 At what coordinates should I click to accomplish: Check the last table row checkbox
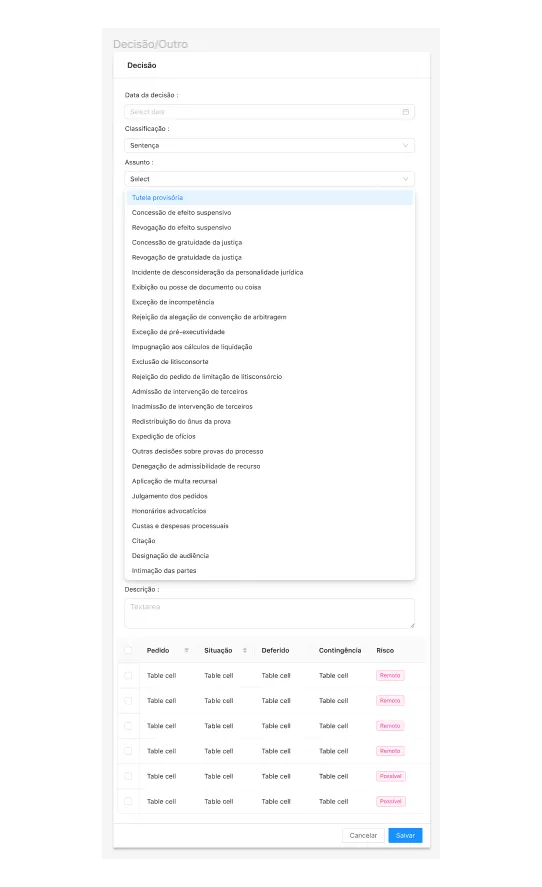pos(128,802)
